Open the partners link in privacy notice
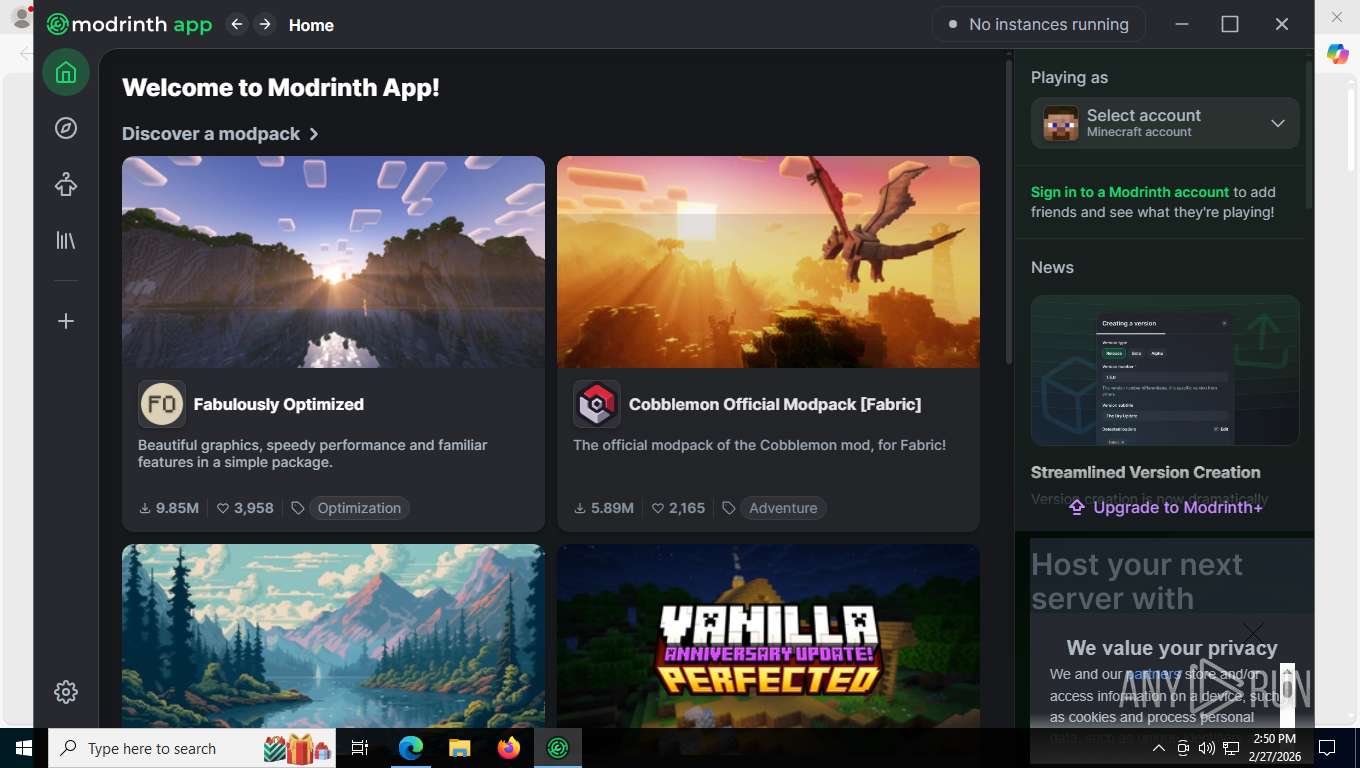 pyautogui.click(x=1154, y=674)
